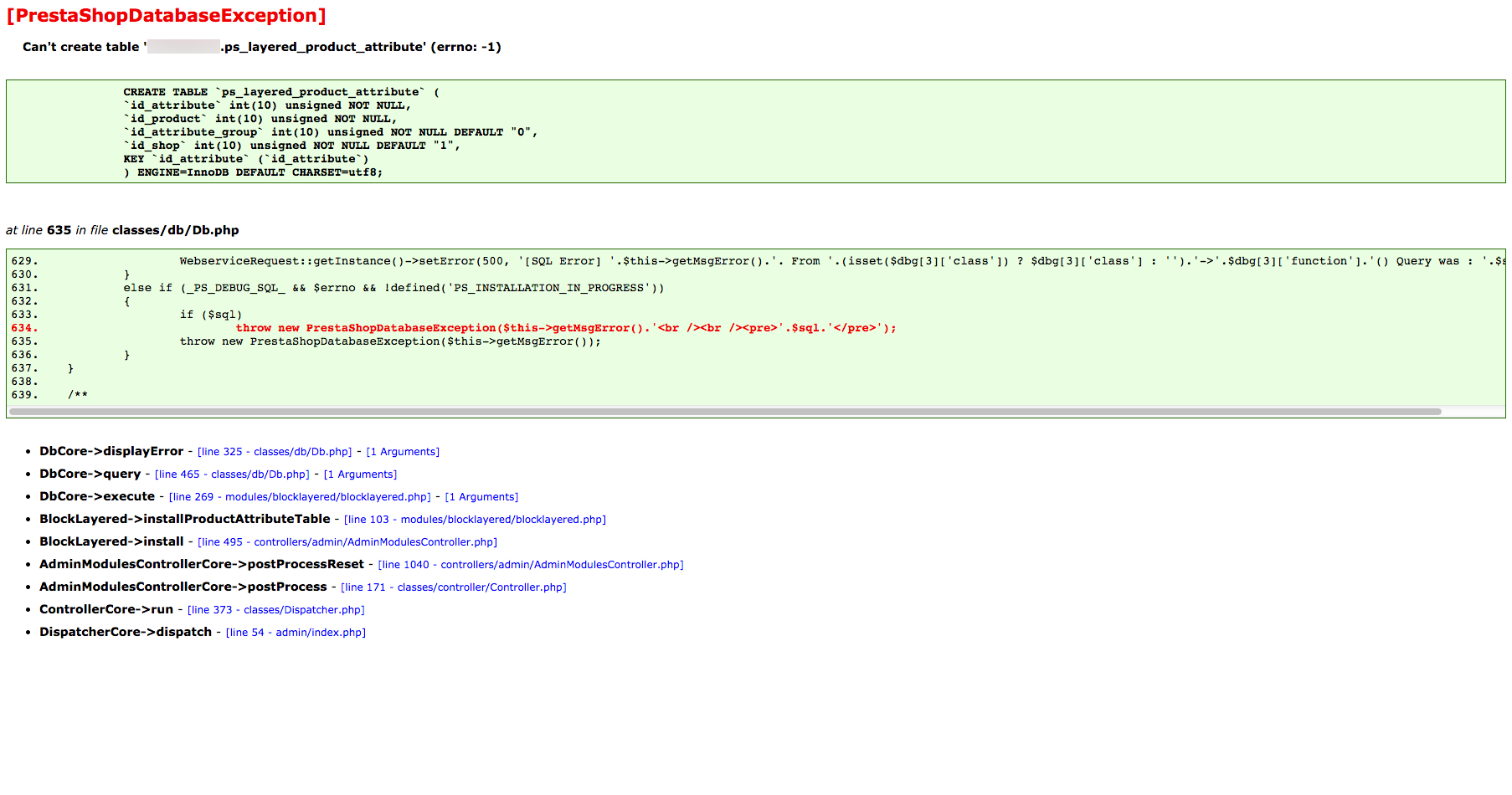This screenshot has height=795, width=1512.
Task: Click the 'at line 635 in file classes/db/Db.php' text
Action: 122,230
